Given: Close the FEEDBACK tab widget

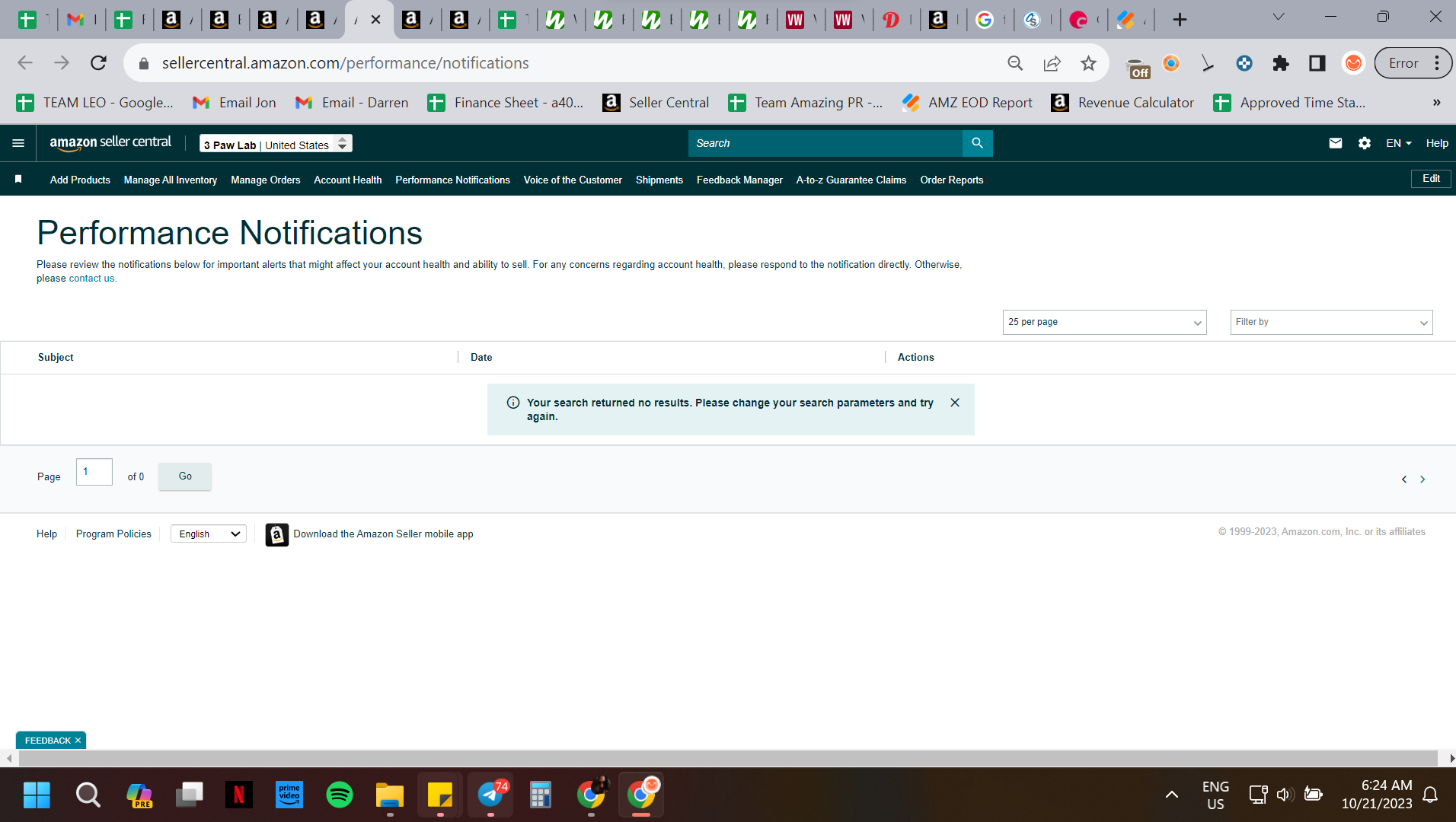Looking at the screenshot, I should click(x=78, y=741).
